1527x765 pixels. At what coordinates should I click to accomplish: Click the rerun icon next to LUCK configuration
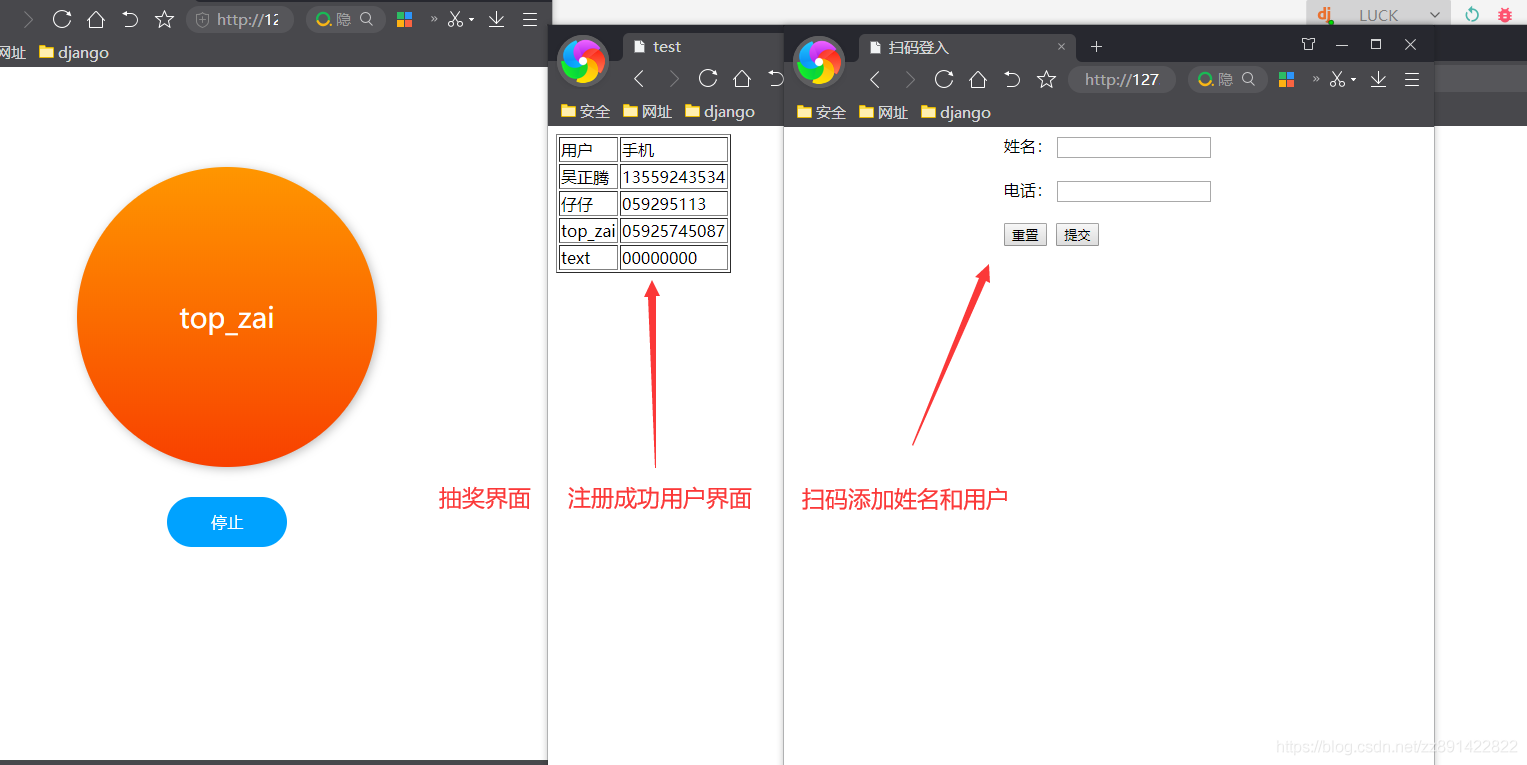[x=1470, y=14]
